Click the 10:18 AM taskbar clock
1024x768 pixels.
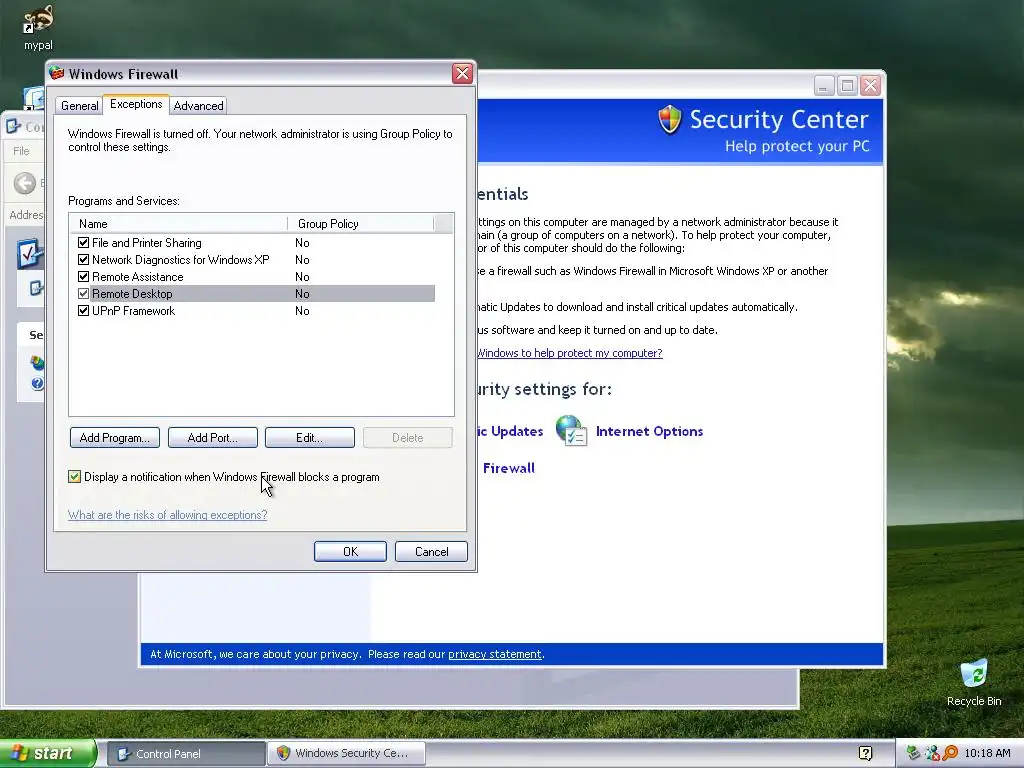point(987,753)
